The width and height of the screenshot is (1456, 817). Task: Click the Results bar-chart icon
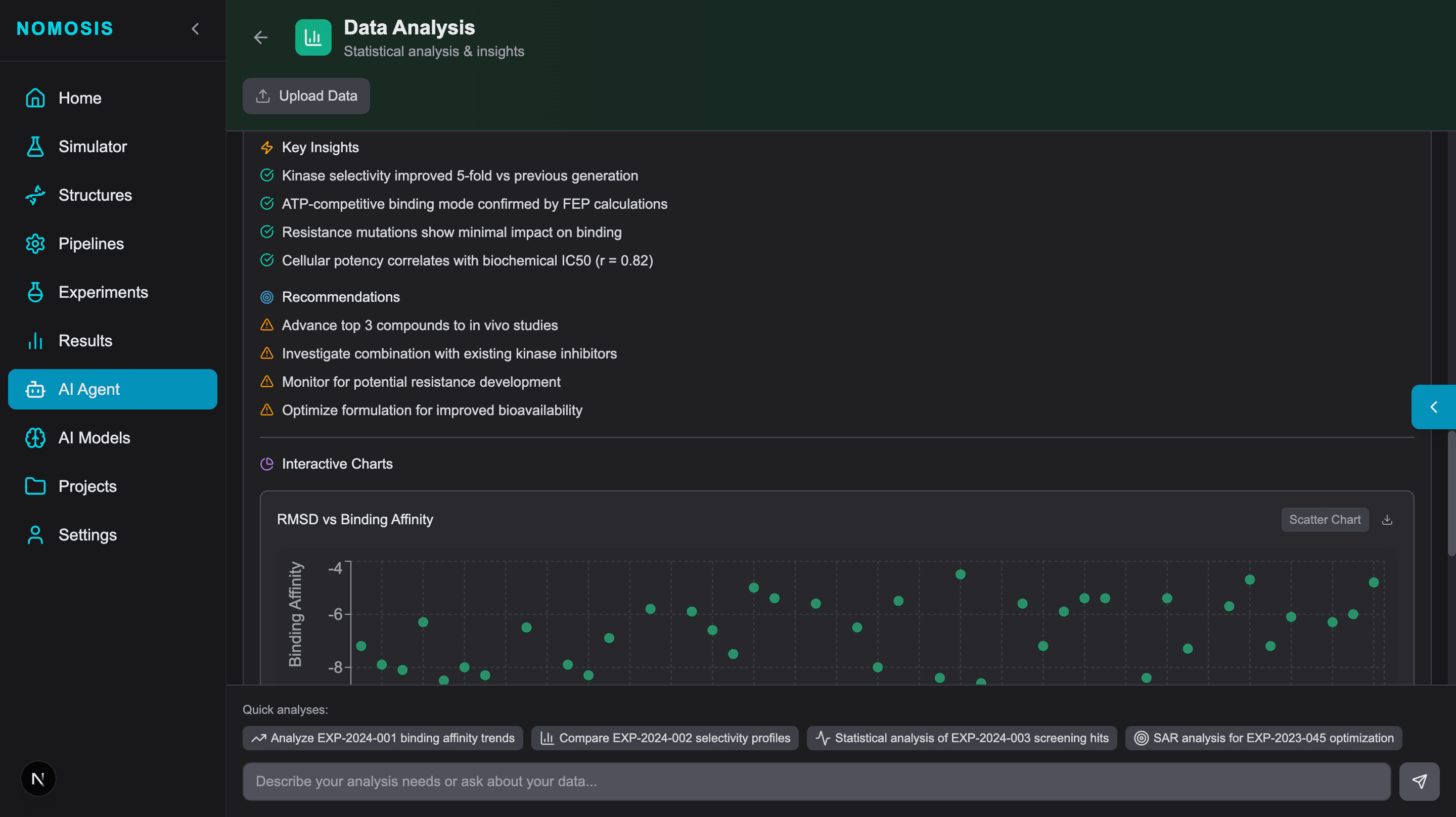(35, 340)
